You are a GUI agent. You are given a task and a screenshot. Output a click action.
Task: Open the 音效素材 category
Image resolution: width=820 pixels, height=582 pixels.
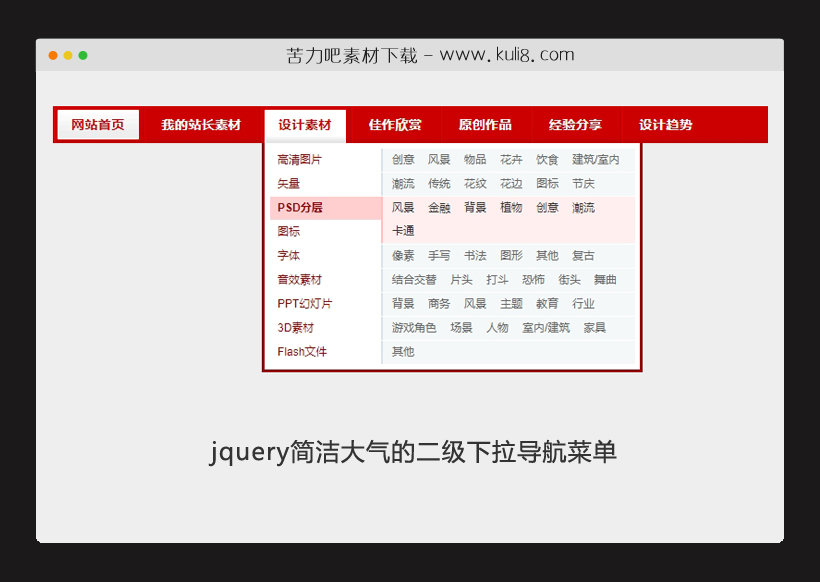click(300, 279)
